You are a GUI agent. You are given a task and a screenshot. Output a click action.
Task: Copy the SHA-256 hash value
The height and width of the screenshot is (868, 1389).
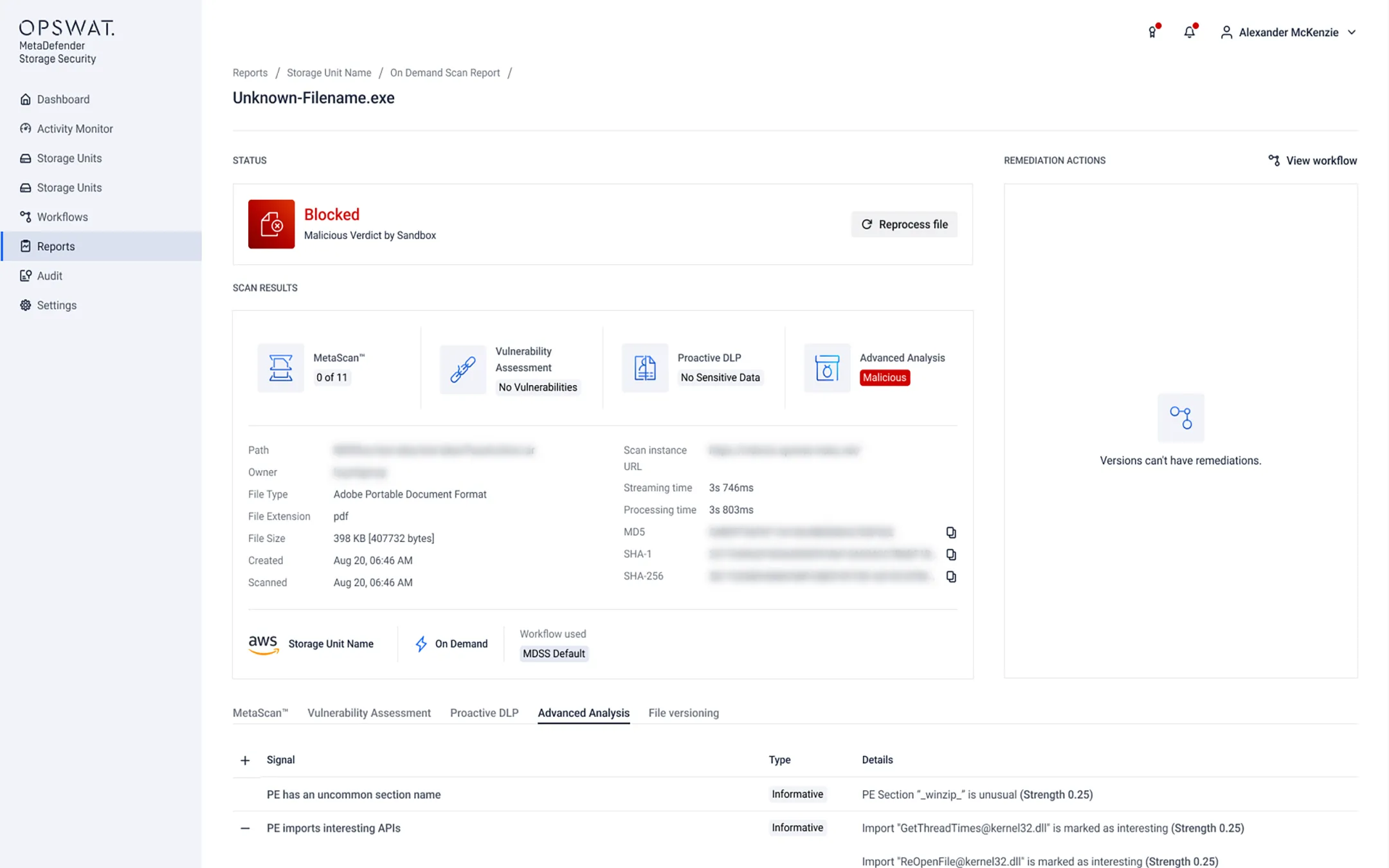[951, 577]
